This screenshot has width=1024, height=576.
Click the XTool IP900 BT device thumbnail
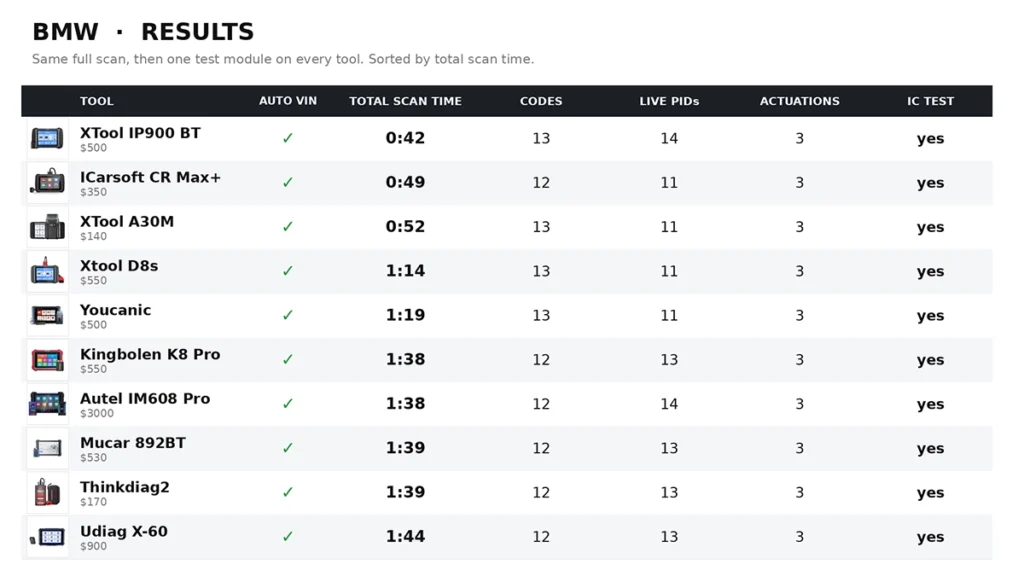(47, 138)
